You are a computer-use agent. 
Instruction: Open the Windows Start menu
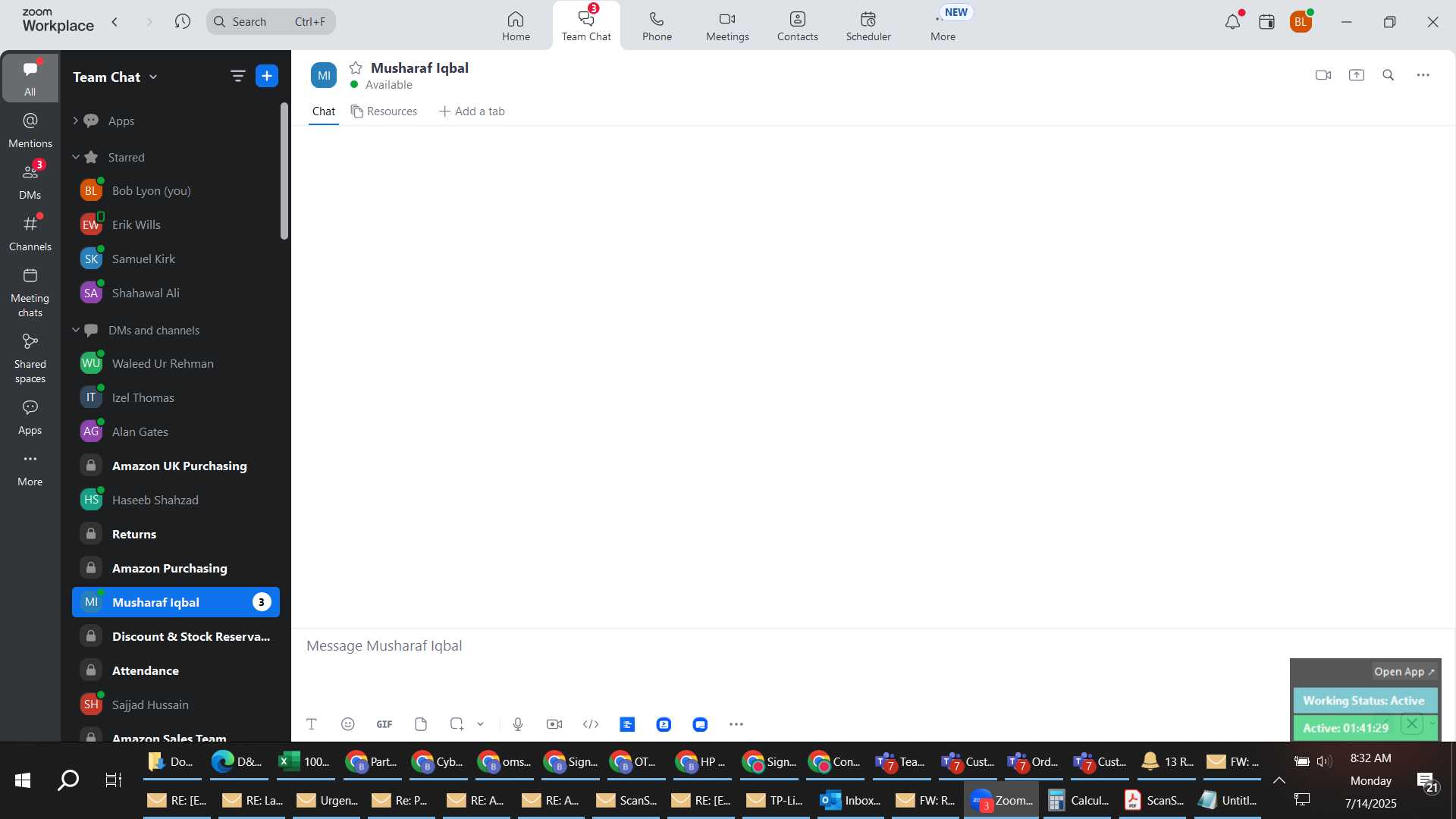(23, 780)
